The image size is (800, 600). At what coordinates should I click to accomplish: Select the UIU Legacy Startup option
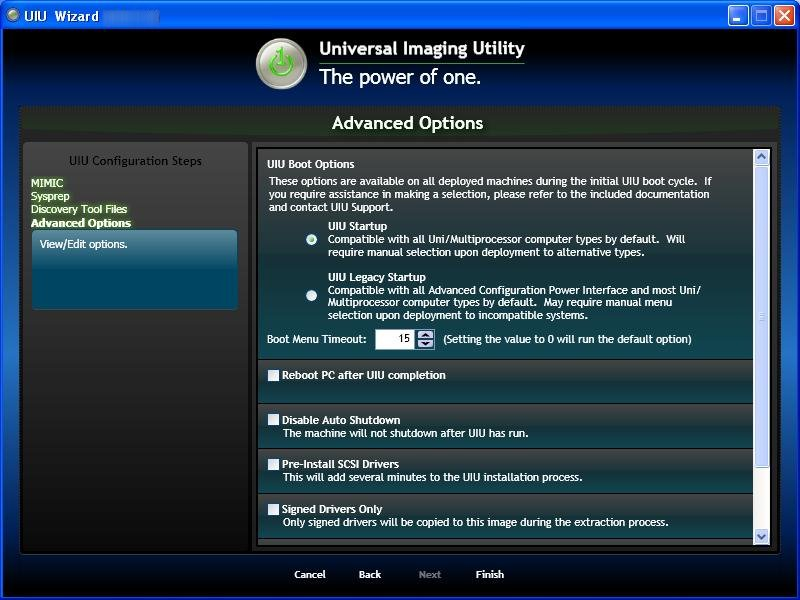(312, 295)
